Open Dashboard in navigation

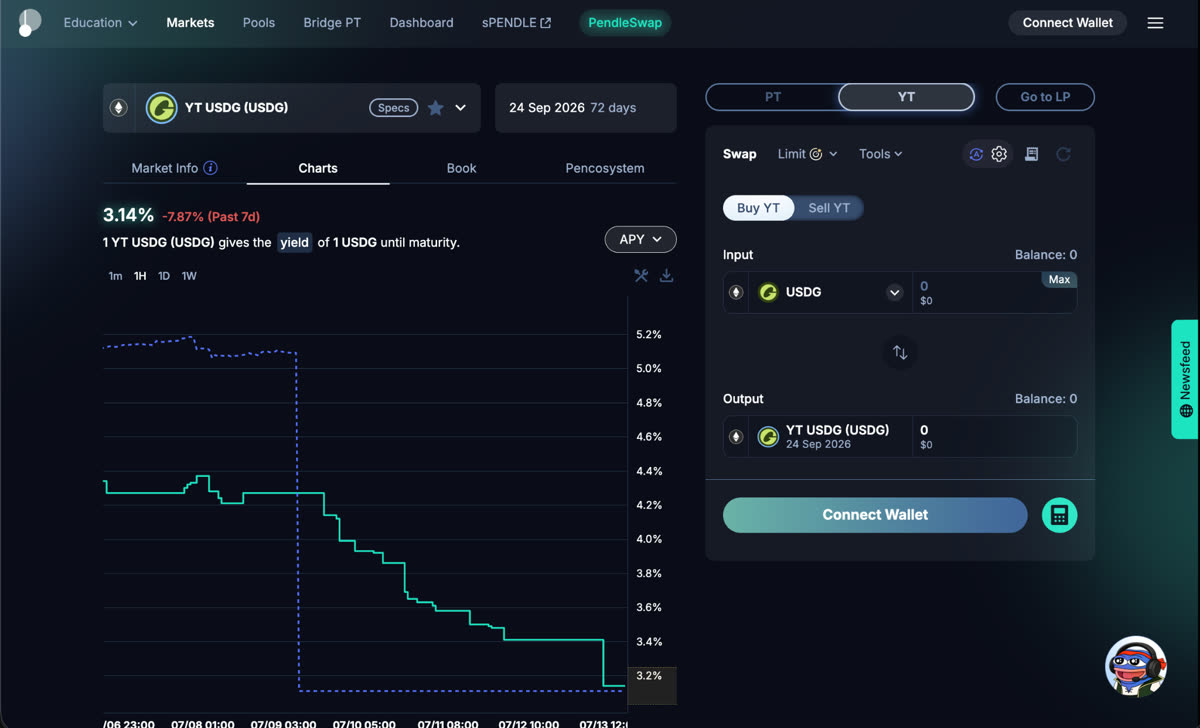click(421, 23)
